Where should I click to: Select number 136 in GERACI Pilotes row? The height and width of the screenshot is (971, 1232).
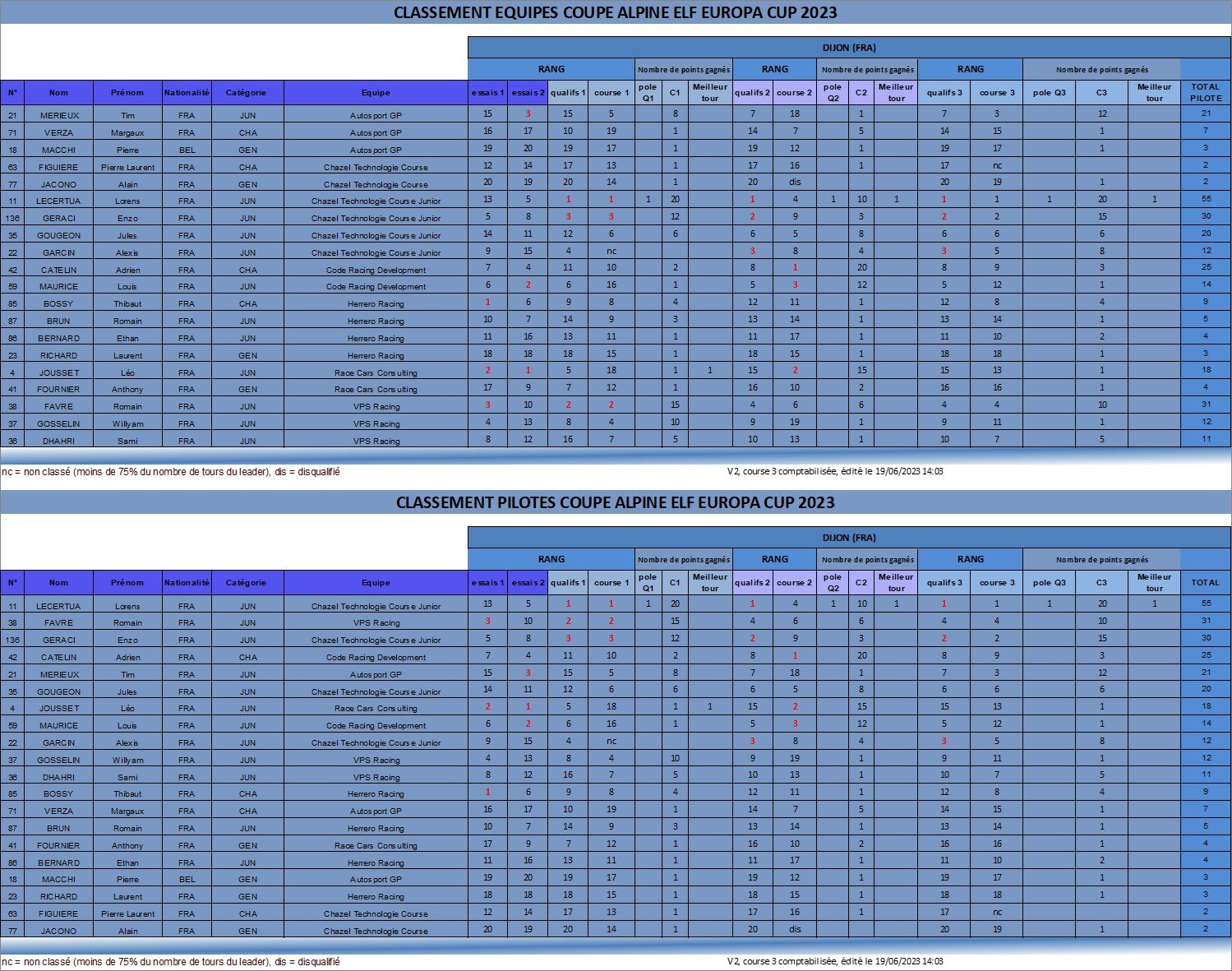12,640
